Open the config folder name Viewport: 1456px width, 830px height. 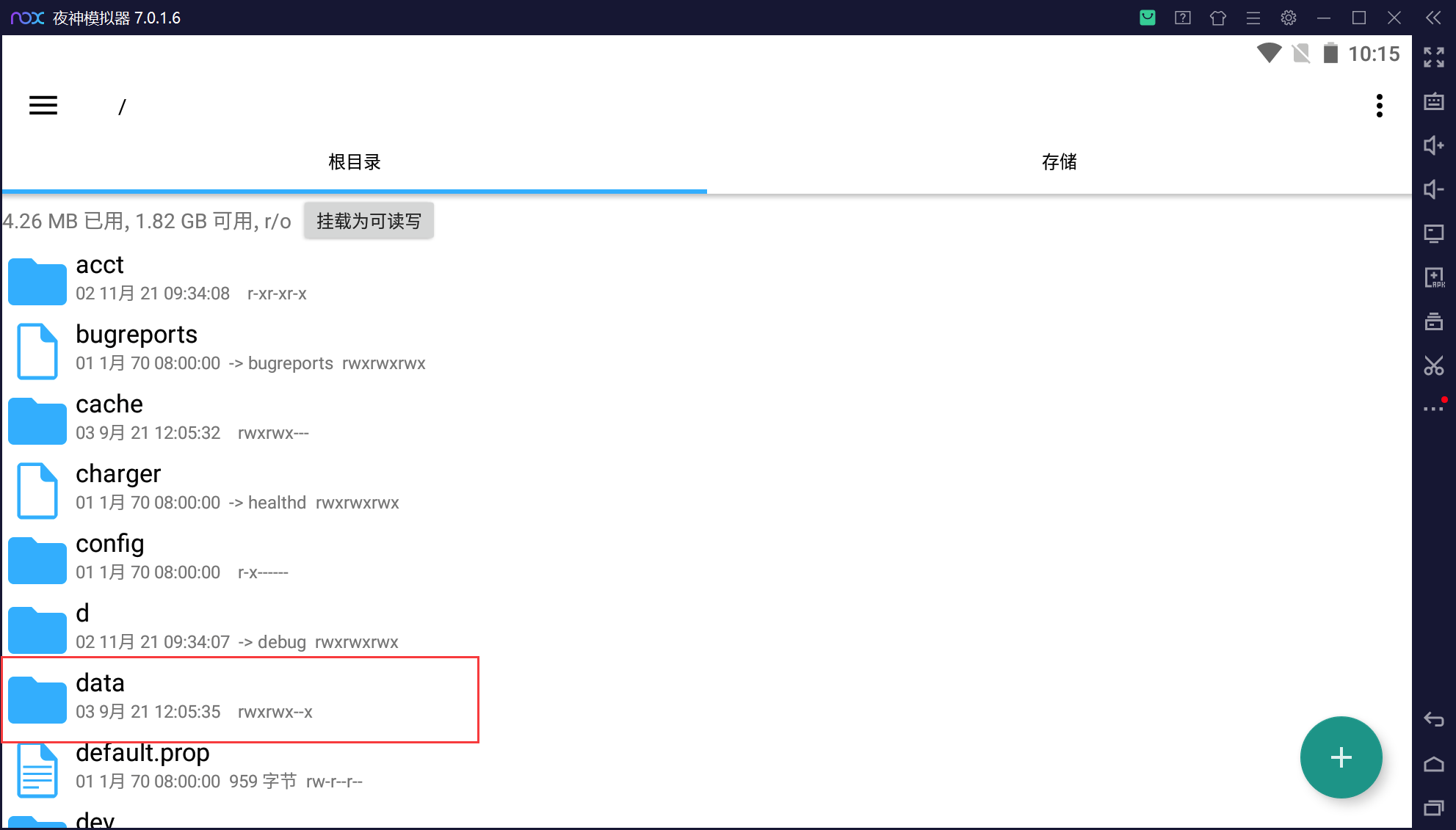[x=110, y=544]
